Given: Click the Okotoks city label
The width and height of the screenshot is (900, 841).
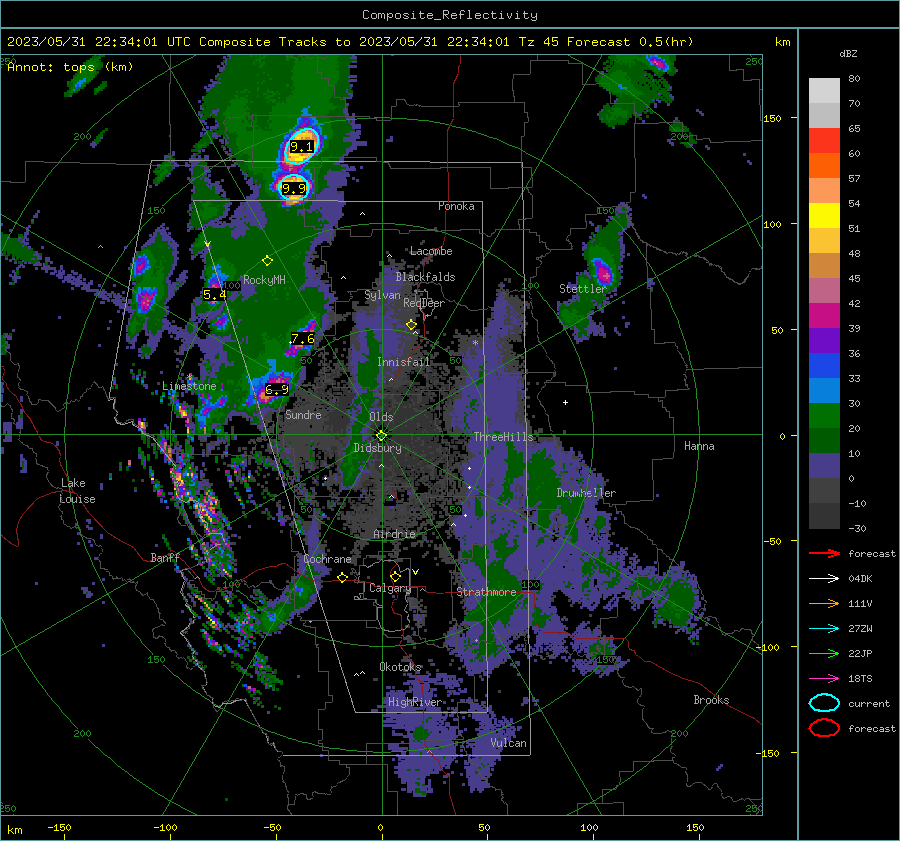Looking at the screenshot, I should 400,667.
